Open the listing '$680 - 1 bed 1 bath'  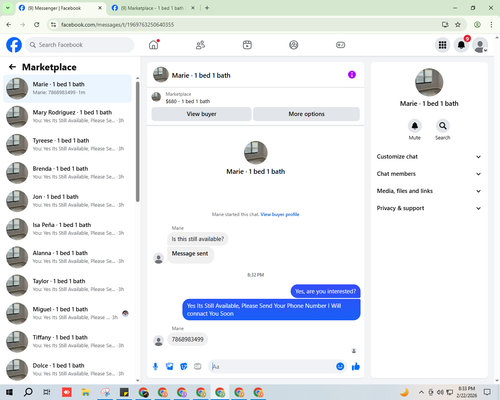pos(188,101)
